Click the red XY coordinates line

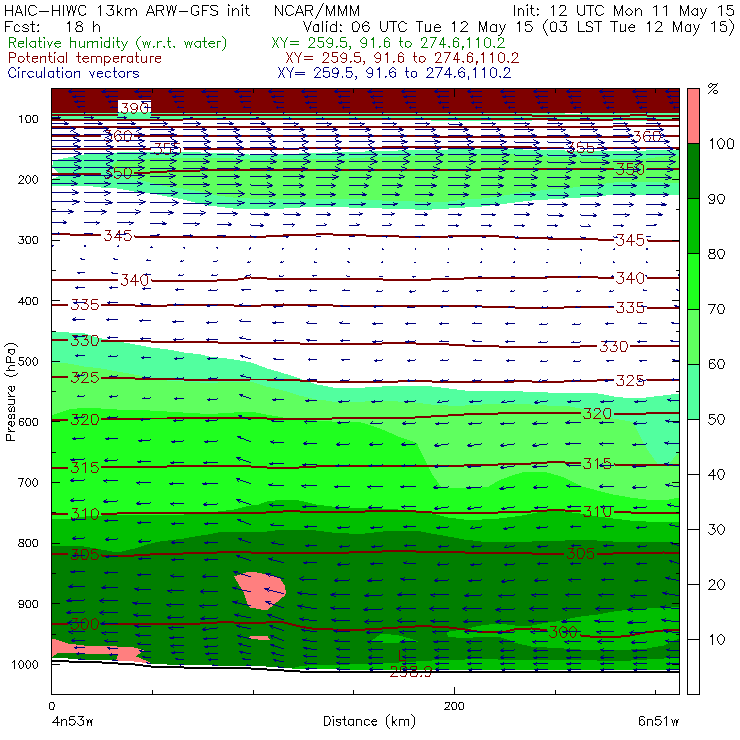tap(402, 58)
